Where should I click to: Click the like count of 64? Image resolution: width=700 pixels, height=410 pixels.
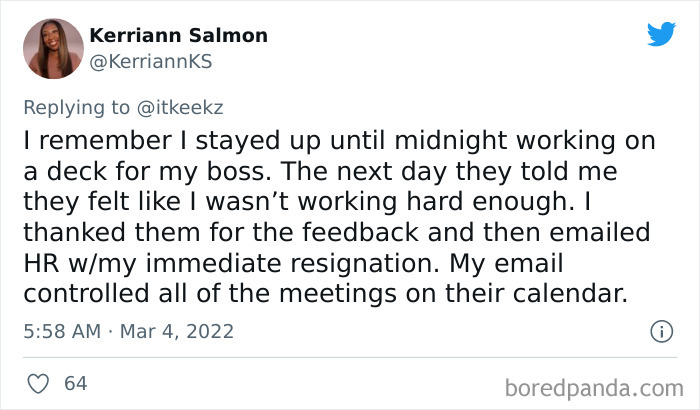(74, 383)
